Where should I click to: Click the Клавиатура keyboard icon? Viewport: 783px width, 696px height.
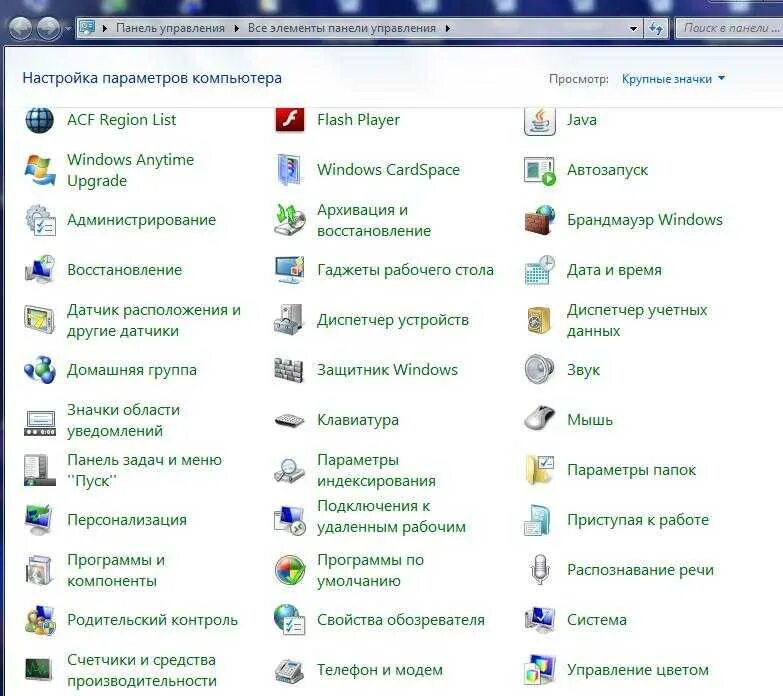coord(290,420)
